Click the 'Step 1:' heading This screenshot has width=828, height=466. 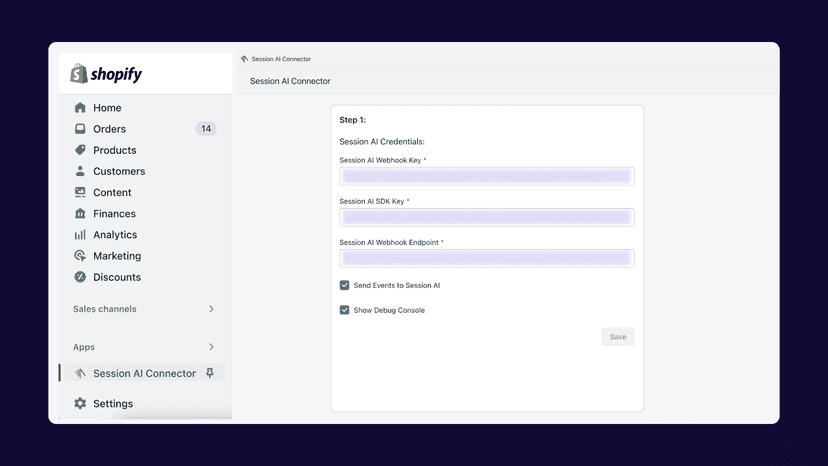click(352, 120)
